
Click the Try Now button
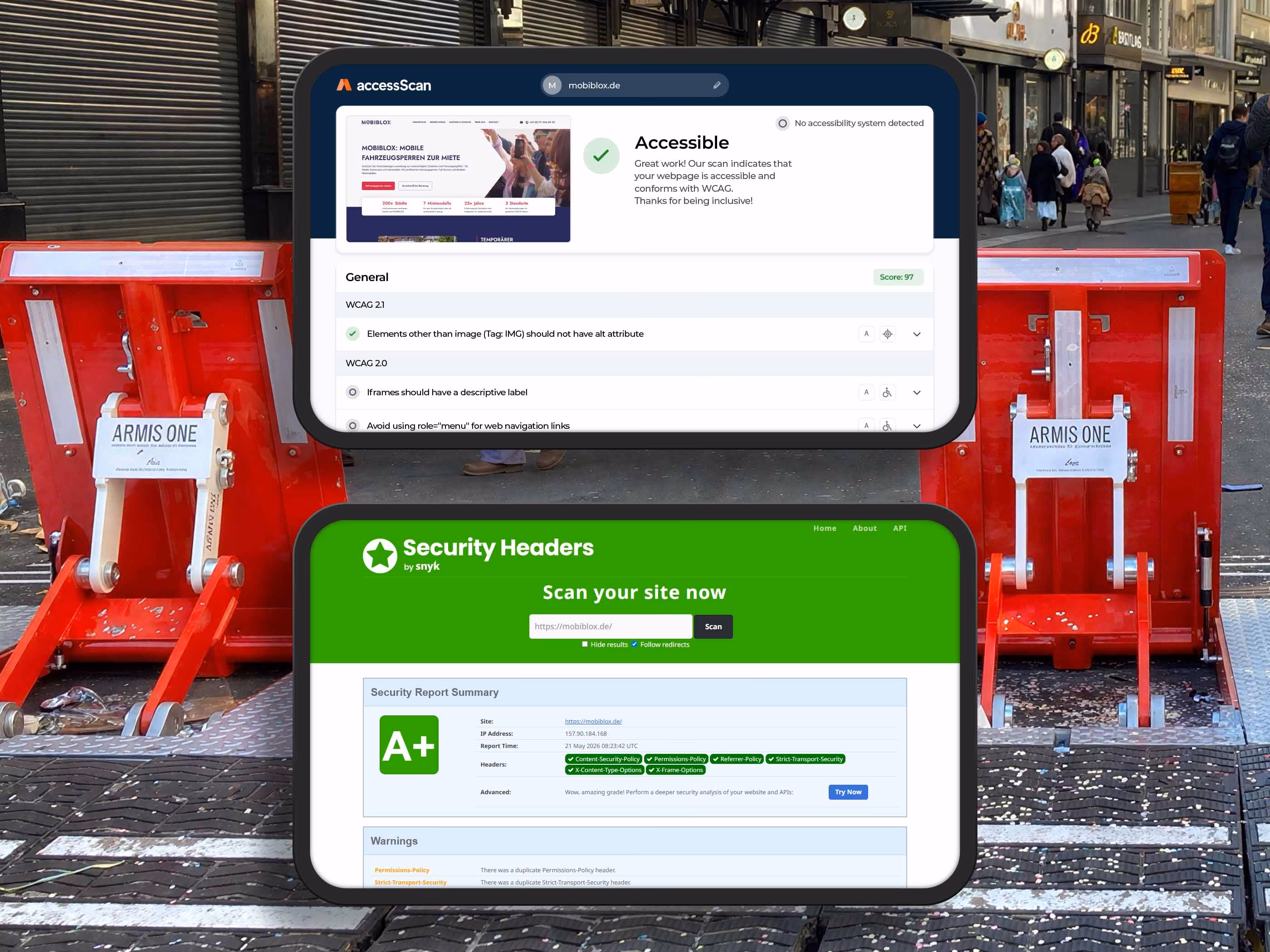pyautogui.click(x=848, y=792)
